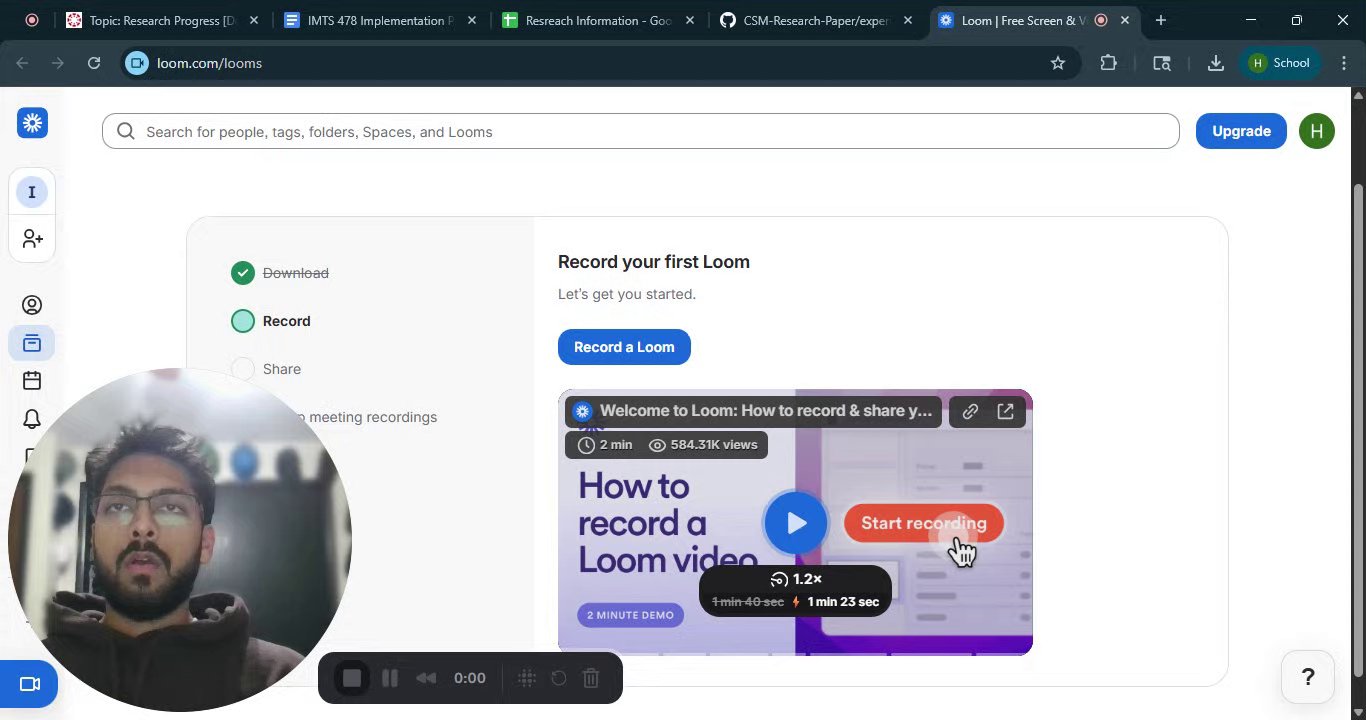Click the "Record your first Loom" heading
This screenshot has width=1366, height=720.
(654, 262)
